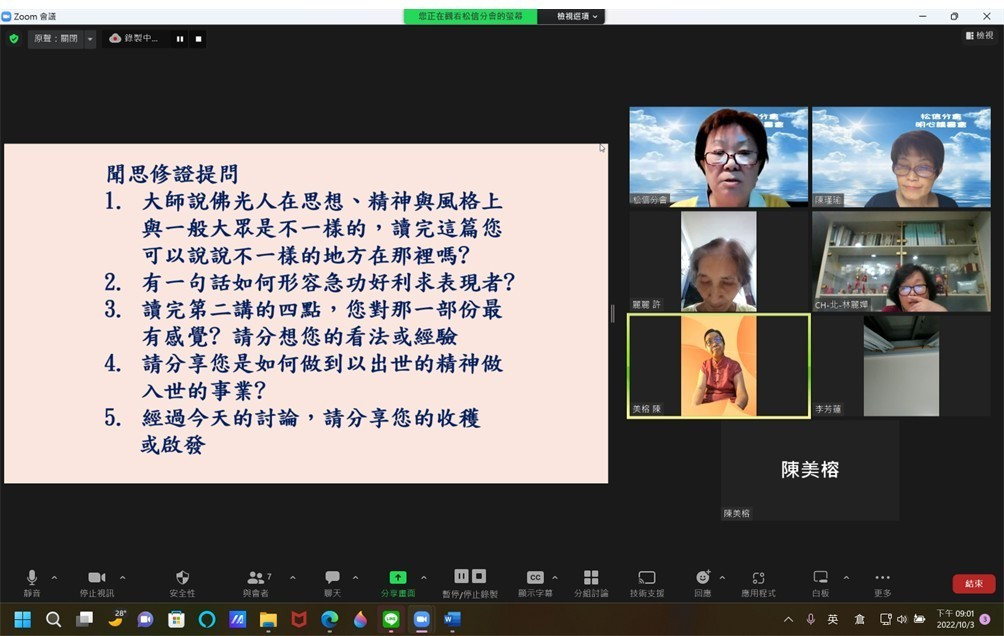Image resolution: width=1004 pixels, height=636 pixels.
Task: Mute the microphone in Zoom toolbar
Action: (x=32, y=578)
